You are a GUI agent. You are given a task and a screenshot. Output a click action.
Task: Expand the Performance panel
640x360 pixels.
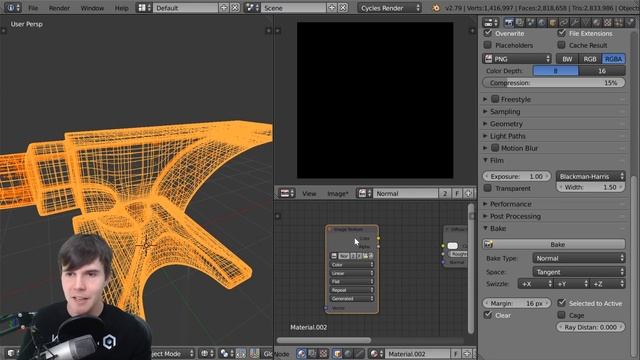511,204
